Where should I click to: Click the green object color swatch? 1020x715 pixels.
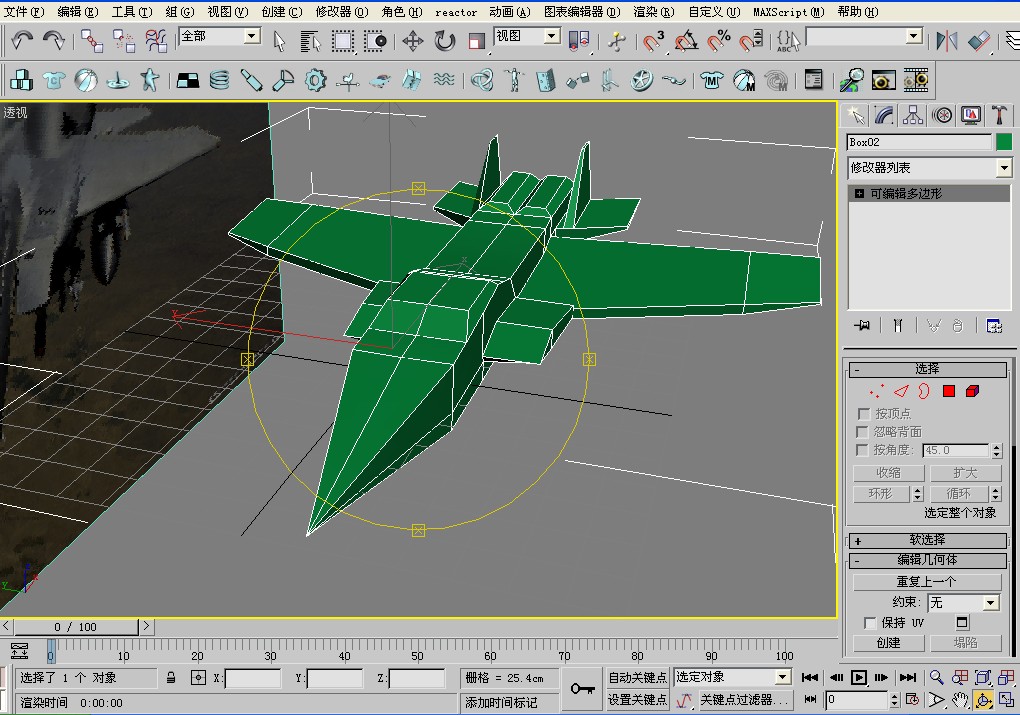pyautogui.click(x=1004, y=142)
